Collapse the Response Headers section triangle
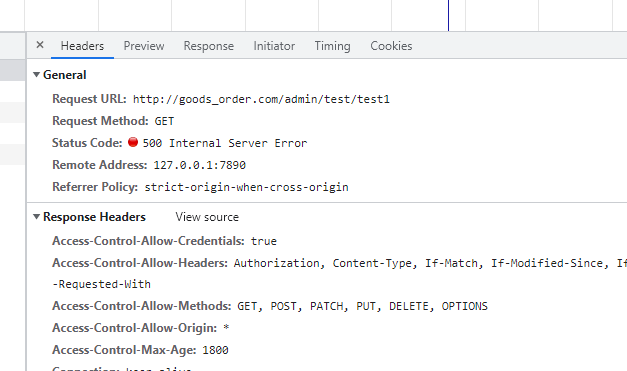Screen dimensions: 627x371 (36, 217)
